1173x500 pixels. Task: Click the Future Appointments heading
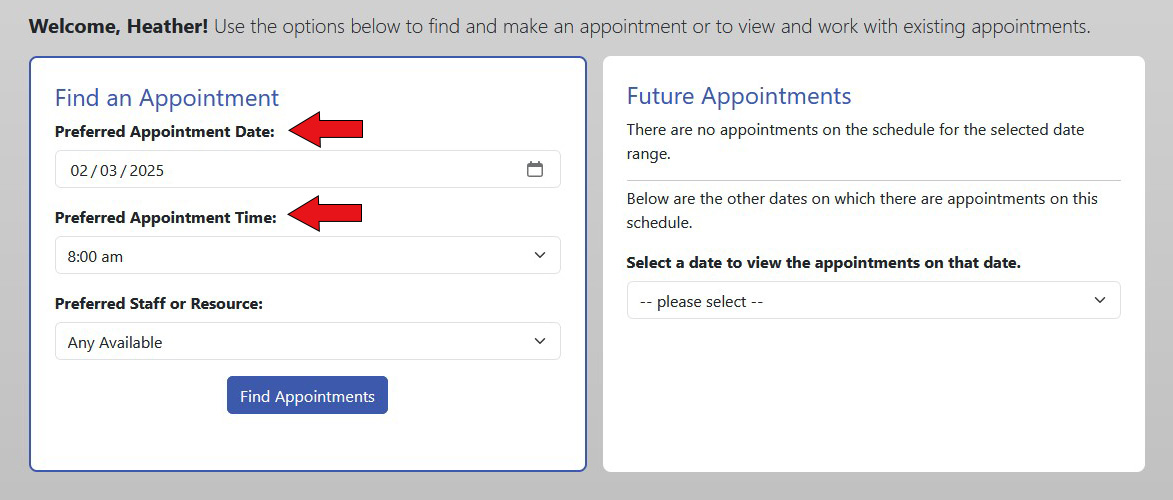pyautogui.click(x=739, y=96)
